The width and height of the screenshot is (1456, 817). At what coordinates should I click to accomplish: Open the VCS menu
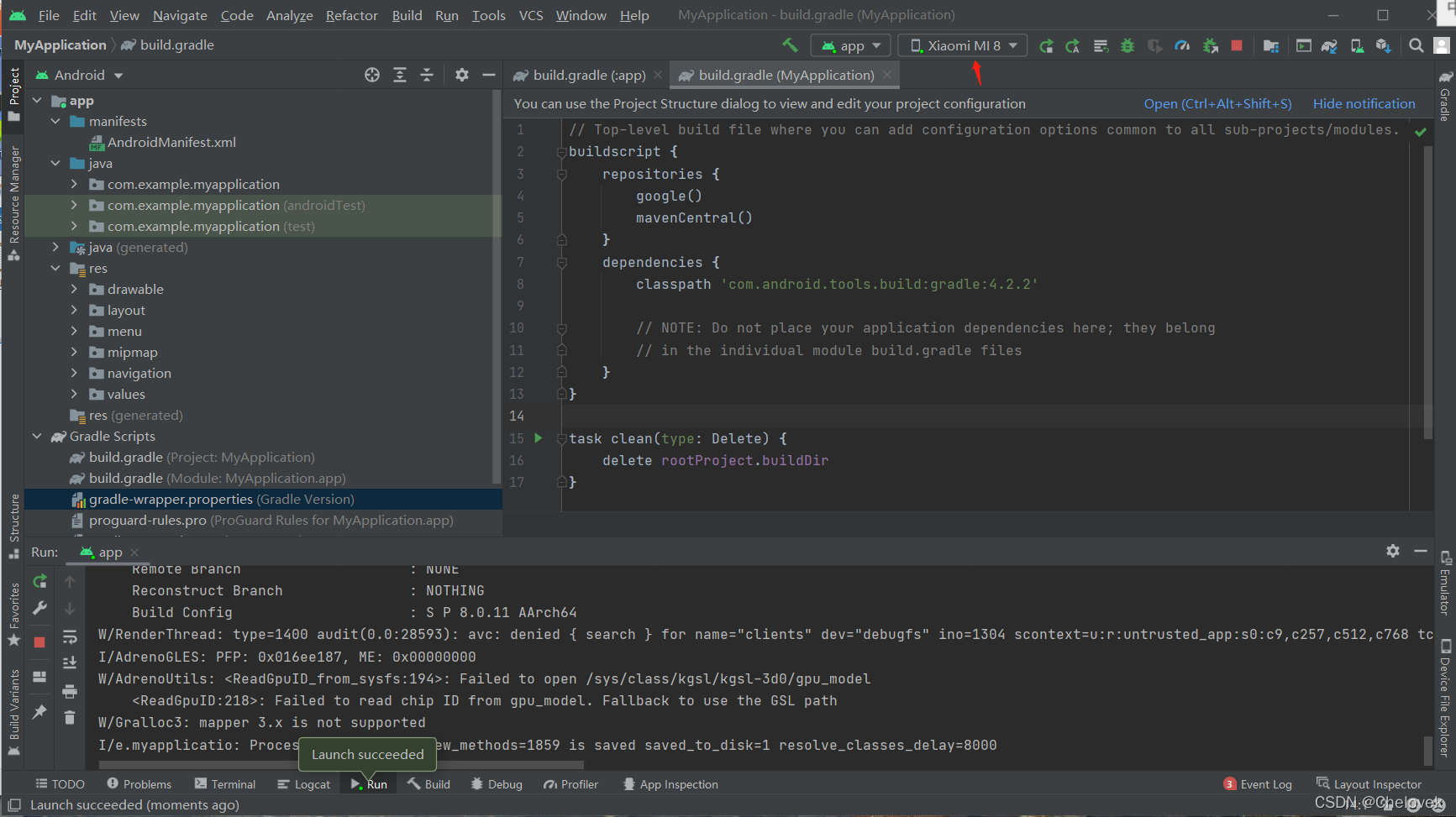click(x=531, y=15)
